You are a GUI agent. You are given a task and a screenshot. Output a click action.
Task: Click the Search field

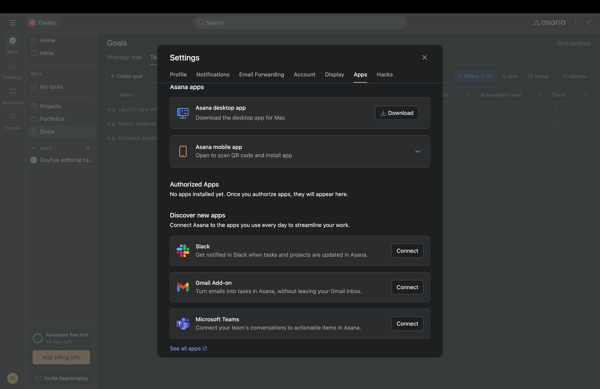coord(300,23)
